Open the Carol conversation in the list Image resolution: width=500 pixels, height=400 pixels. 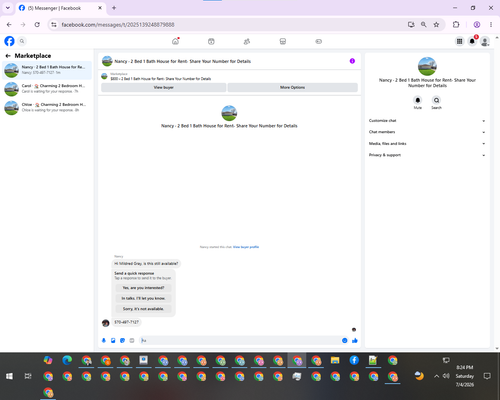(47, 89)
